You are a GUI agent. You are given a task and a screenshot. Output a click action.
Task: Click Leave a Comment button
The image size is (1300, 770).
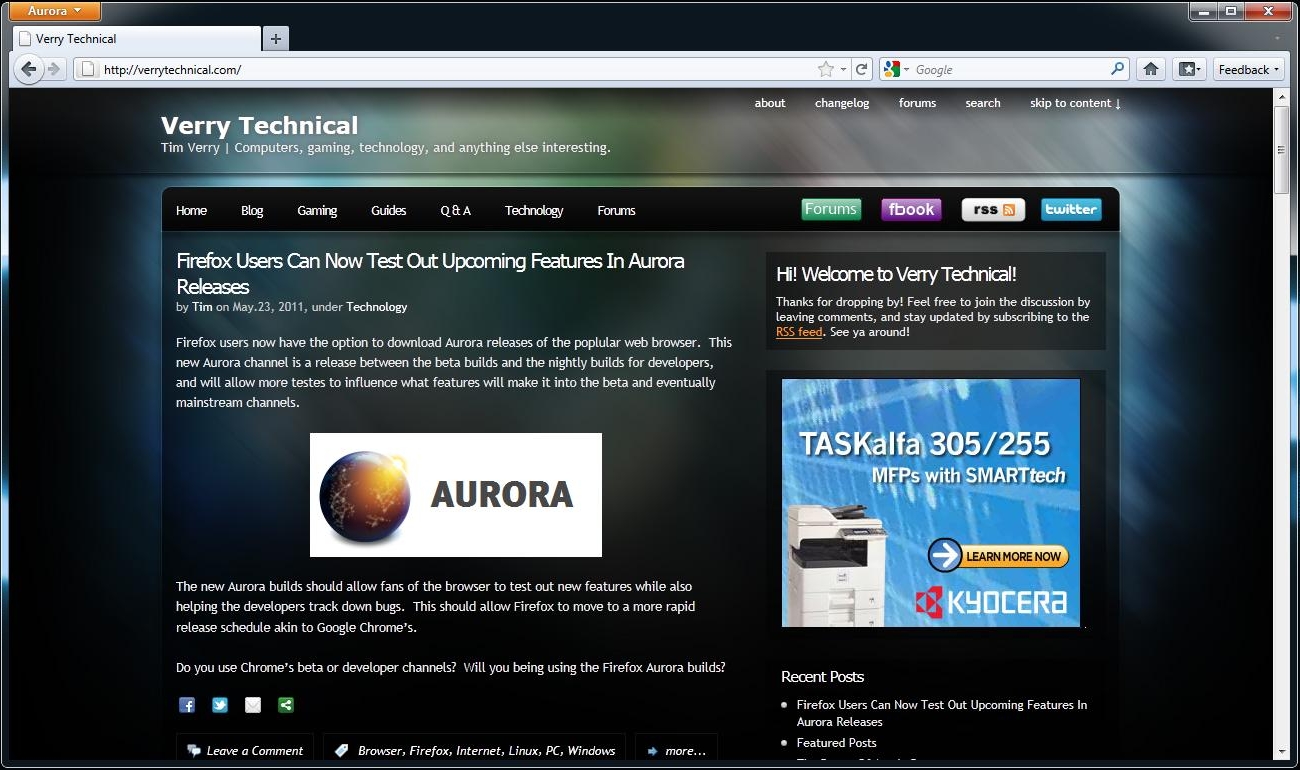245,751
